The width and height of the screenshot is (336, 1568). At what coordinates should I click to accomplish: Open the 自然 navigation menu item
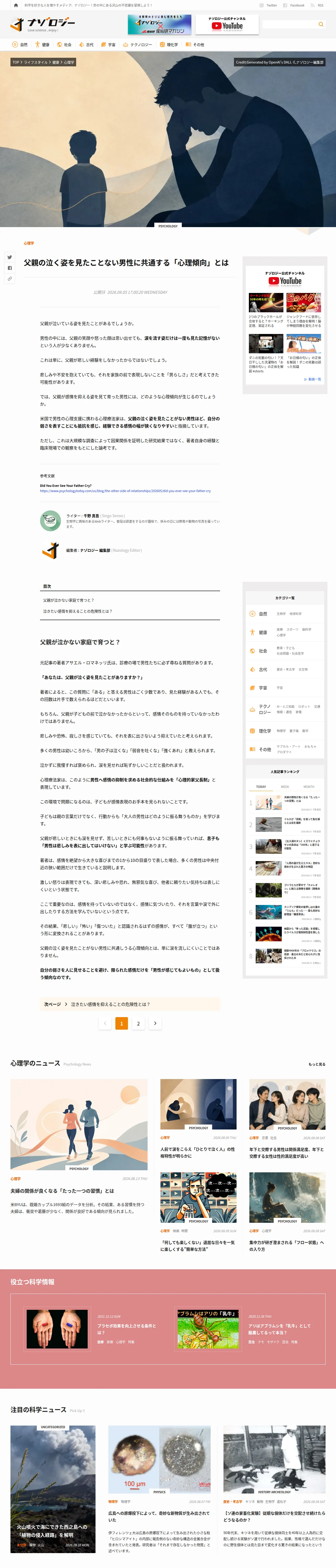click(20, 44)
